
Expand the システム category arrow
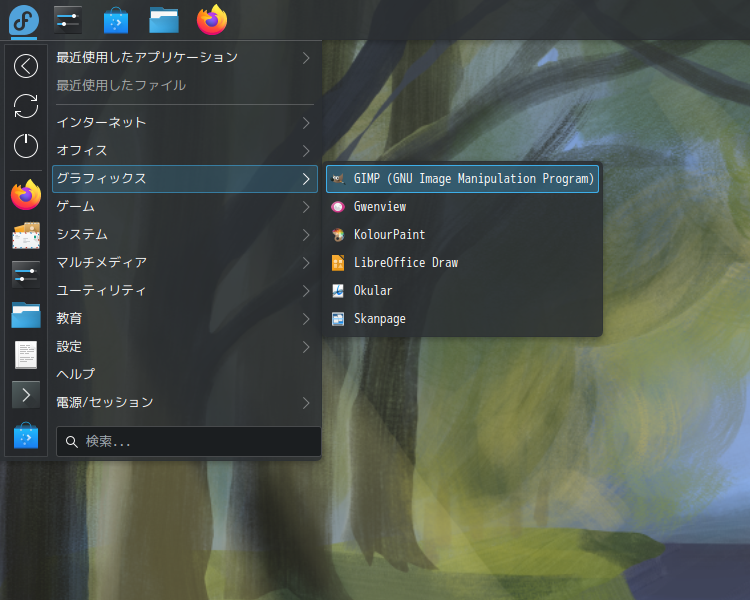(x=306, y=235)
